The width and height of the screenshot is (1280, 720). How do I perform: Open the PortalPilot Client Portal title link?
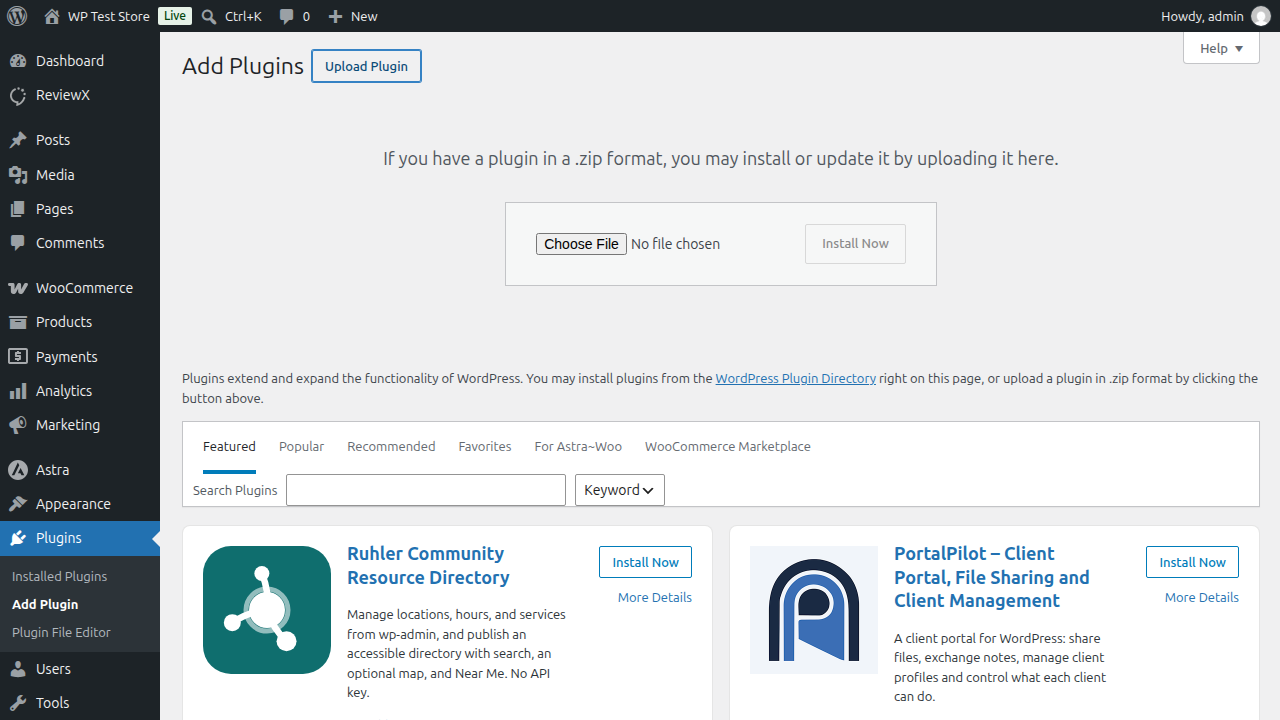click(991, 577)
